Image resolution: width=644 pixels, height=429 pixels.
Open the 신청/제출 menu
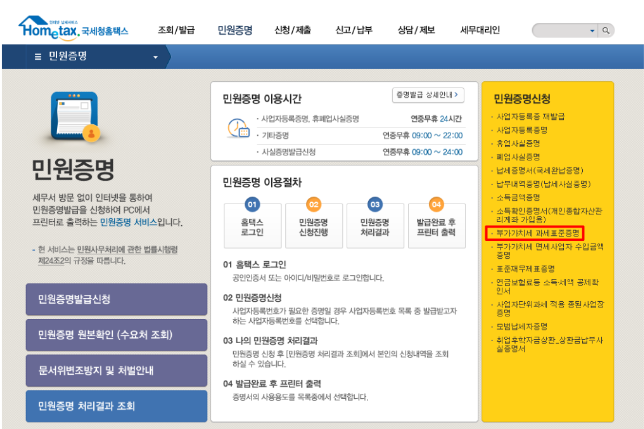pyautogui.click(x=292, y=30)
